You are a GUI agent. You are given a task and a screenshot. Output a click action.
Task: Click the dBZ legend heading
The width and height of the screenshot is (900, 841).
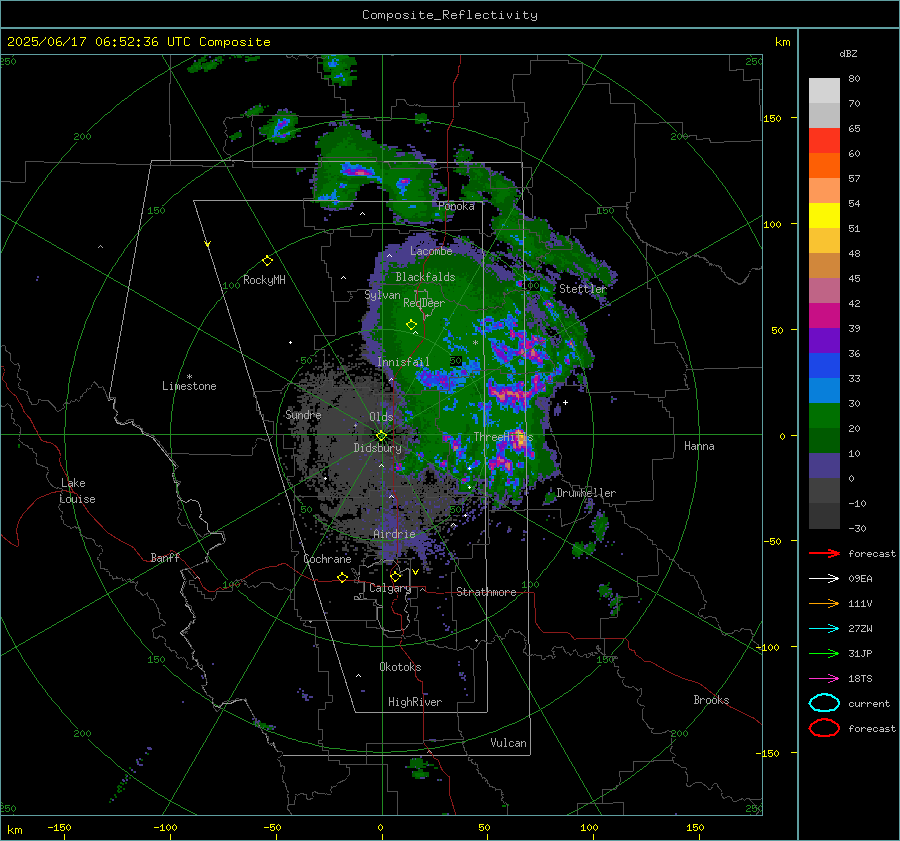(848, 53)
